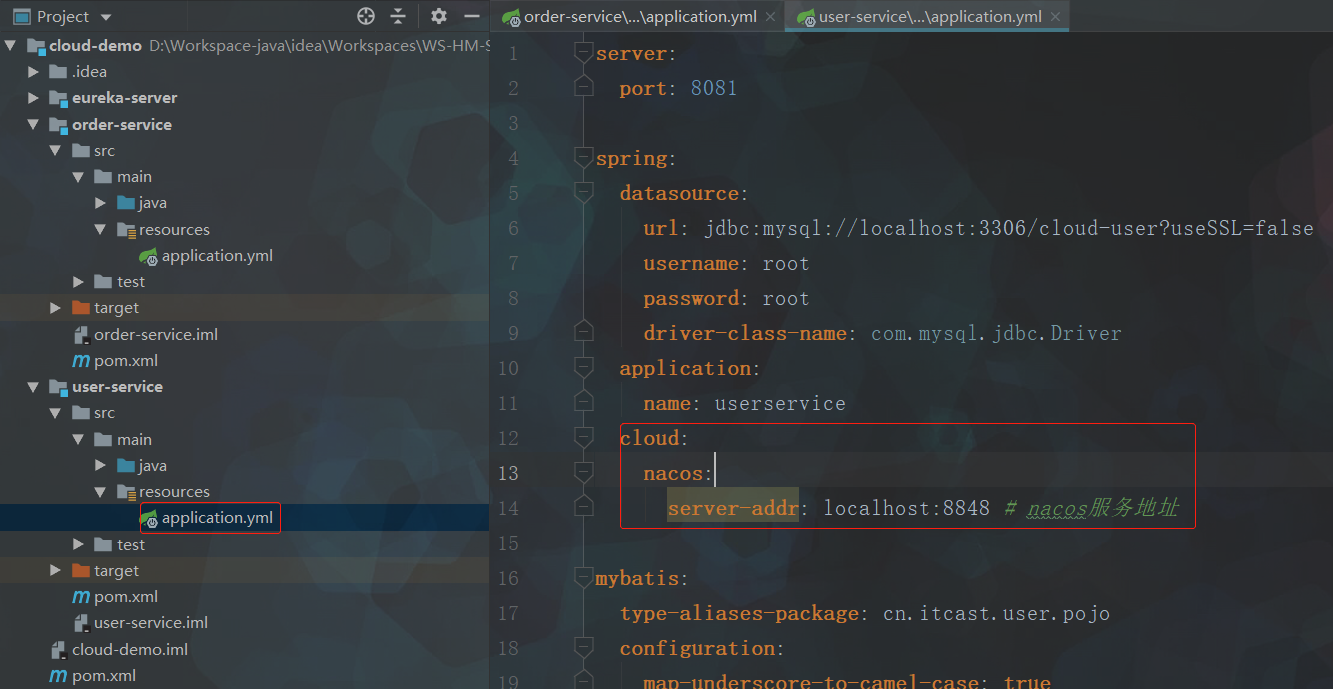Viewport: 1333px width, 689px height.
Task: Collapse the user-service module
Action: [x=34, y=387]
